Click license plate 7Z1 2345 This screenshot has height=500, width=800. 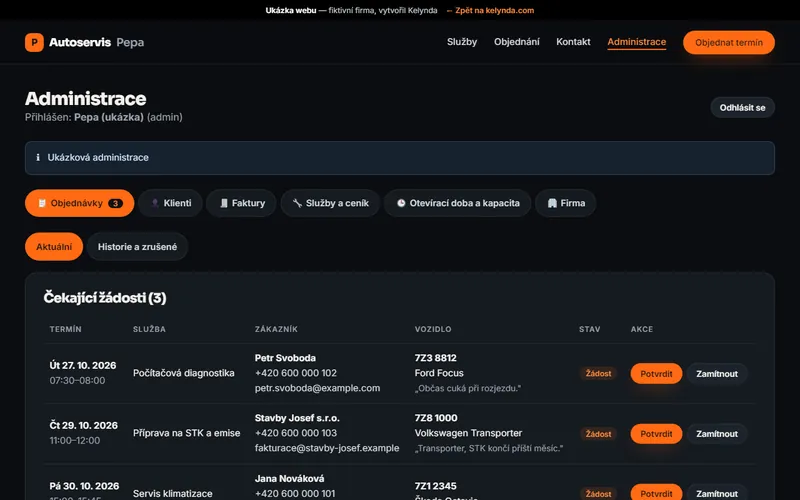click(436, 486)
